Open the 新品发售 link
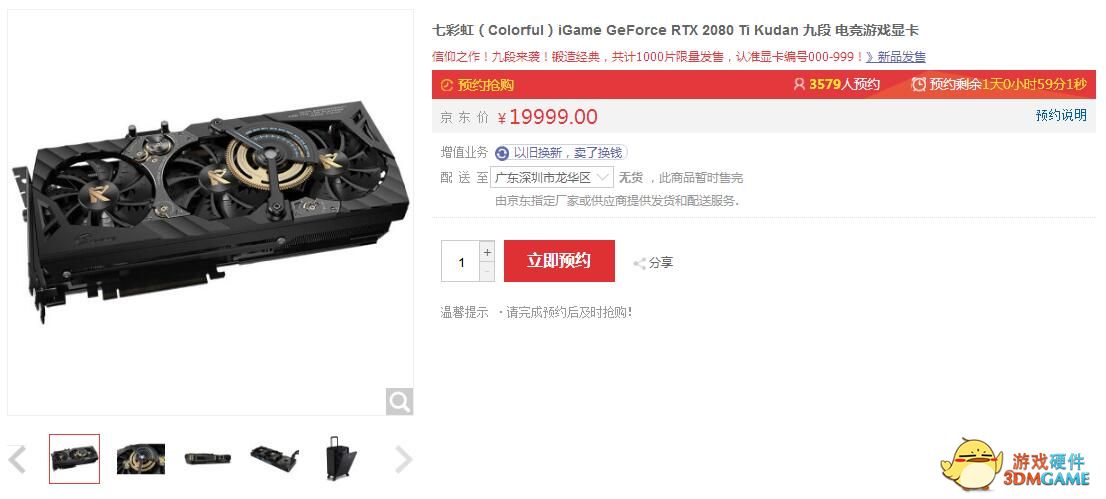This screenshot has width=1106, height=499. pyautogui.click(x=896, y=57)
